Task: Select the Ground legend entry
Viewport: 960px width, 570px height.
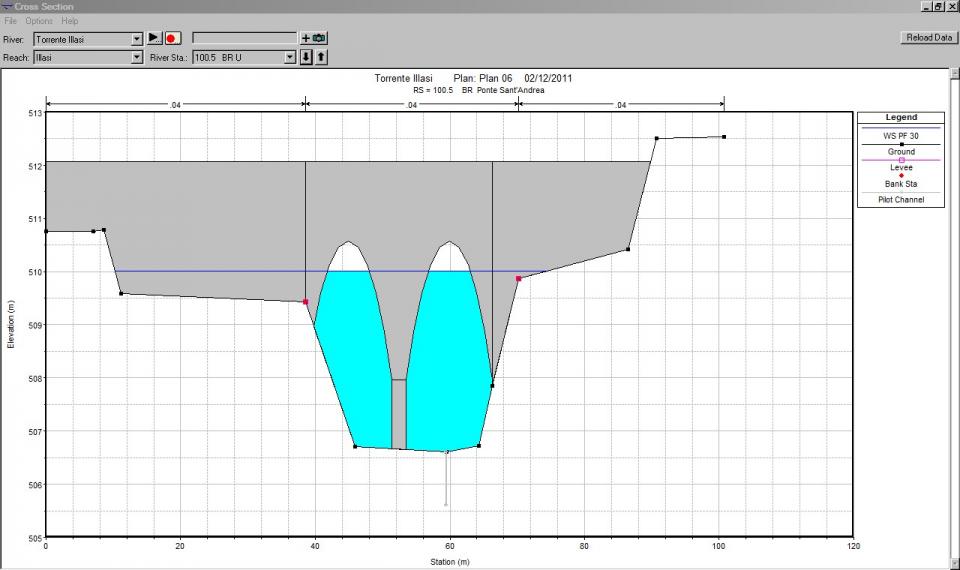Action: (x=901, y=152)
